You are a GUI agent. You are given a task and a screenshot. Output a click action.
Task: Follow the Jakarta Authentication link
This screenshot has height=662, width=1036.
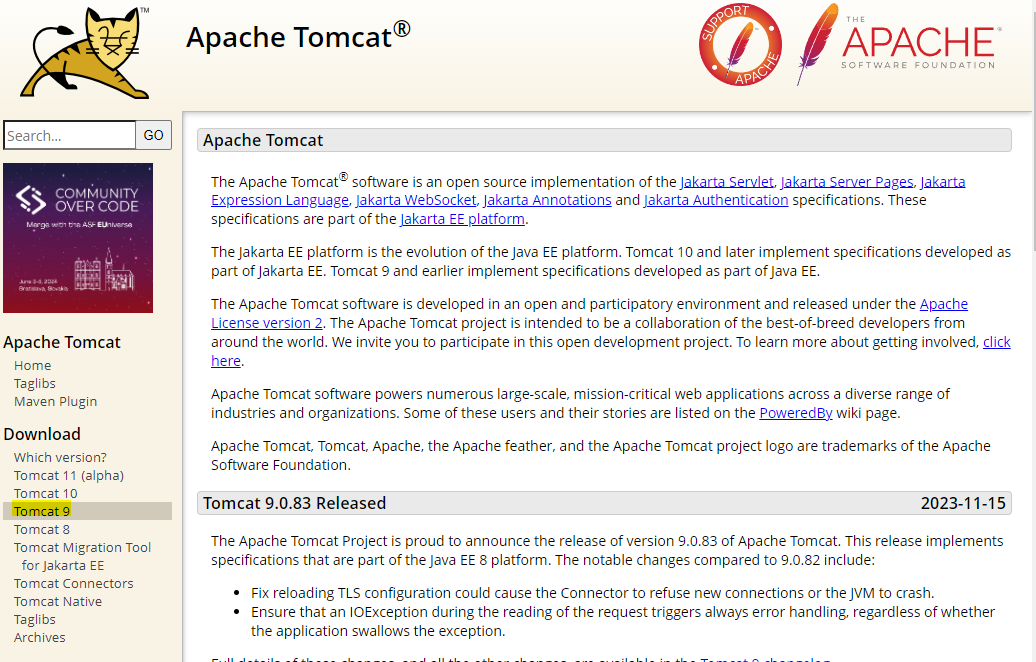(x=716, y=200)
